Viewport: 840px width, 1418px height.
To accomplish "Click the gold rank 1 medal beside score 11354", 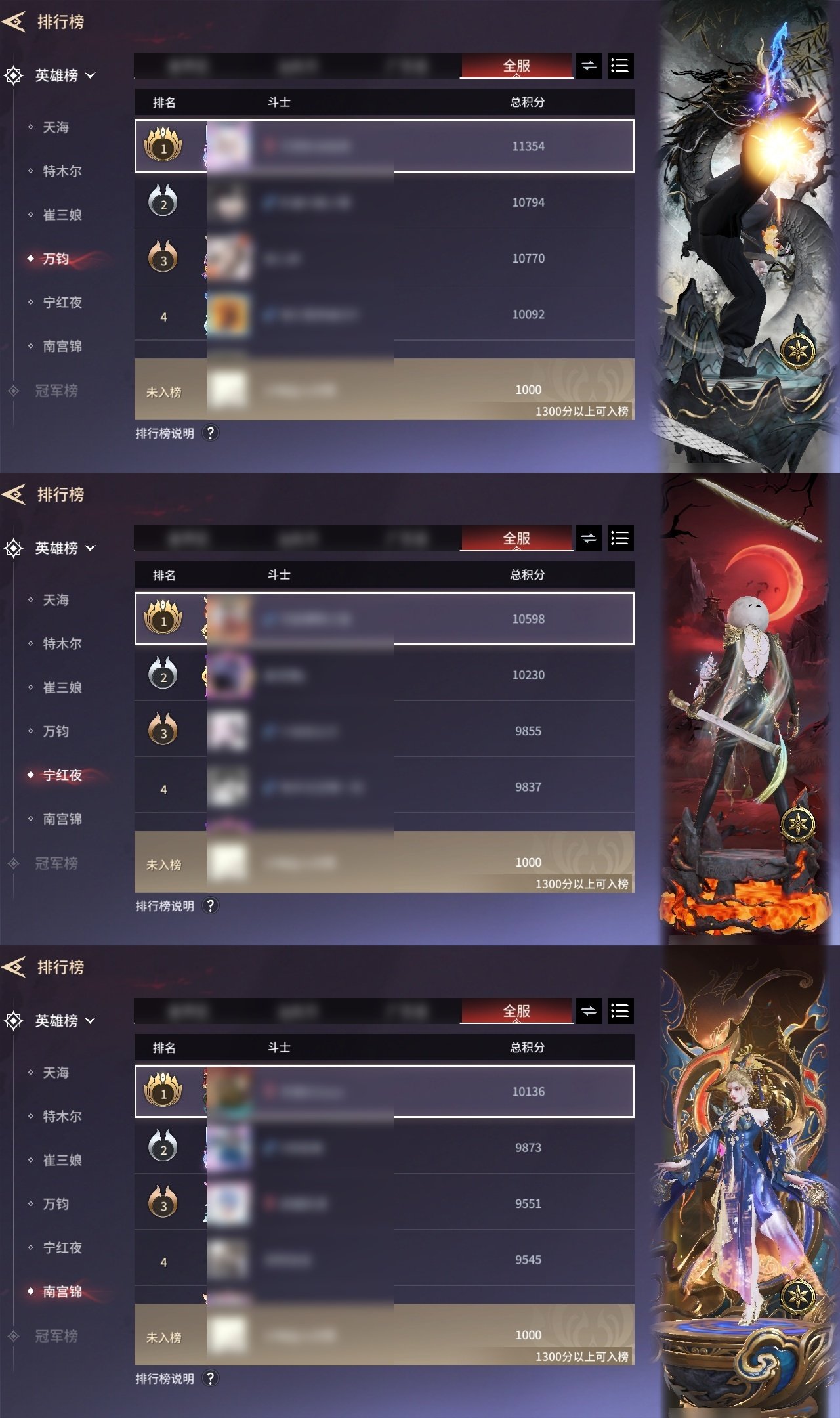I will coord(163,145).
